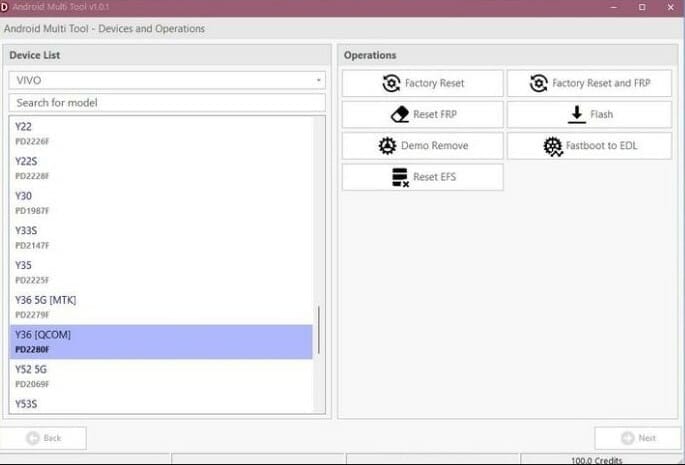
Task: Select the Y22S model entry
Action: click(160, 168)
